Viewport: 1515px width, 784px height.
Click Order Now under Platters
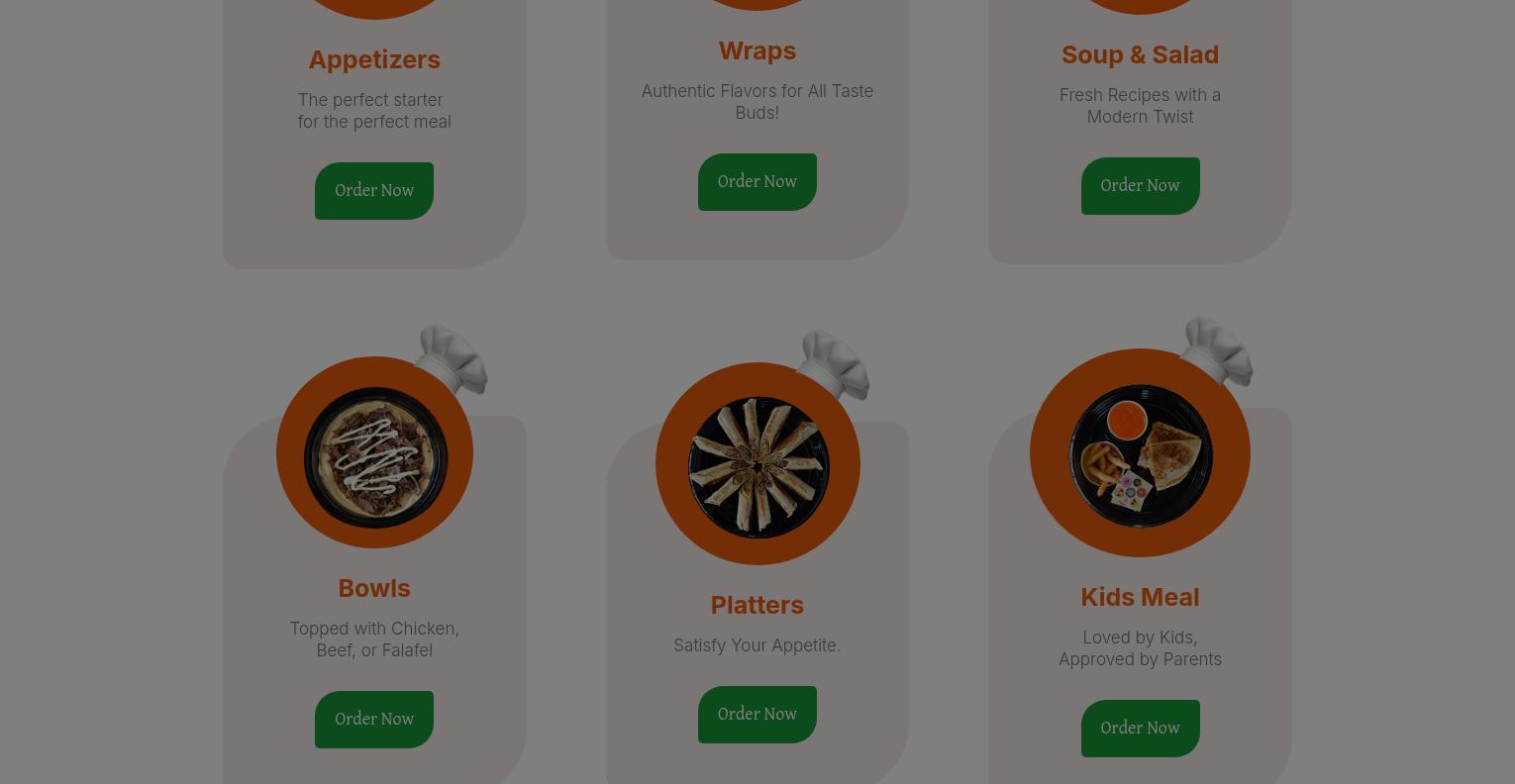point(757,715)
